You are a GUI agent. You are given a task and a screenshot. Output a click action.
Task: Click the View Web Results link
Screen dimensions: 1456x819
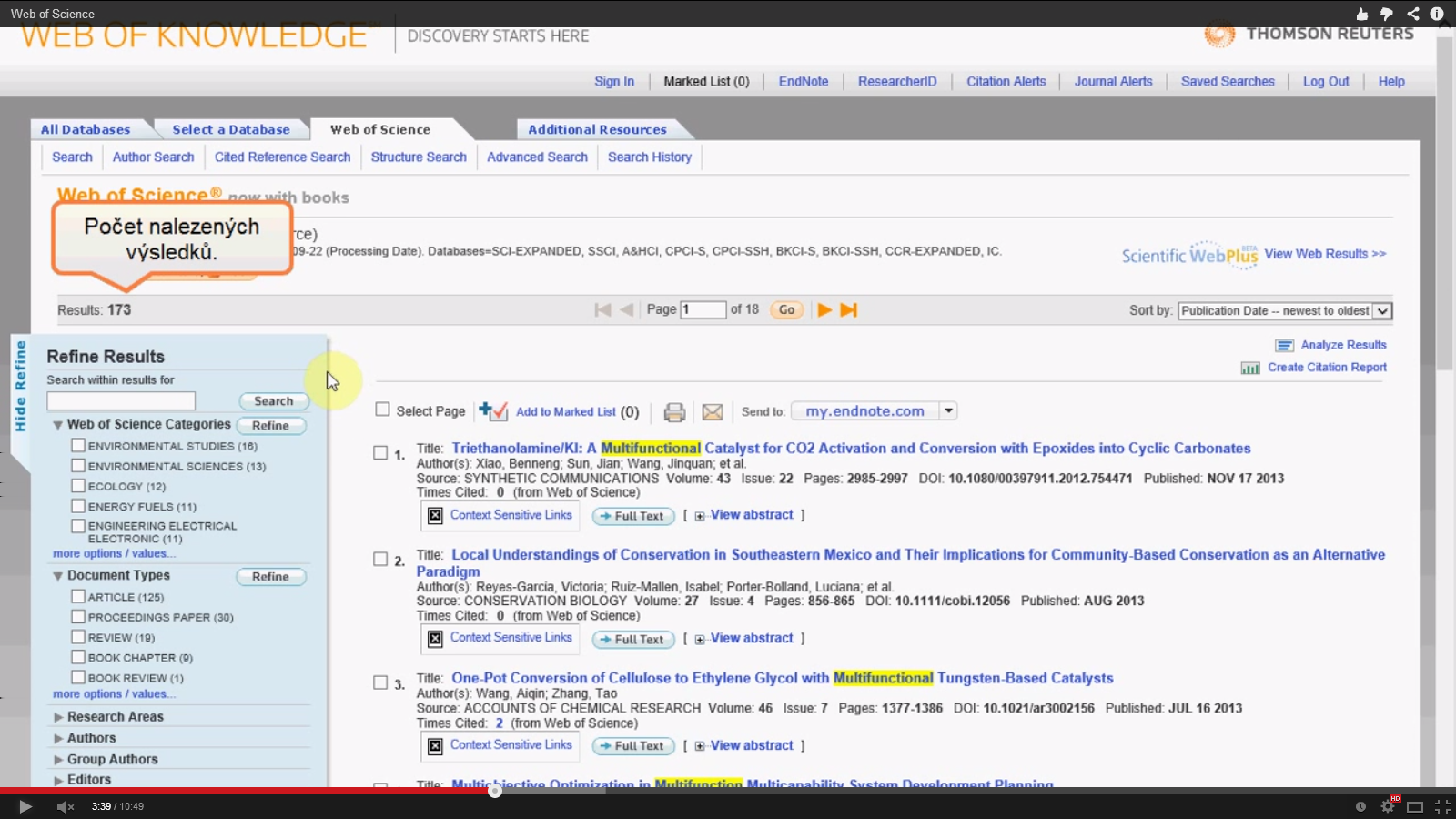pos(1325,254)
